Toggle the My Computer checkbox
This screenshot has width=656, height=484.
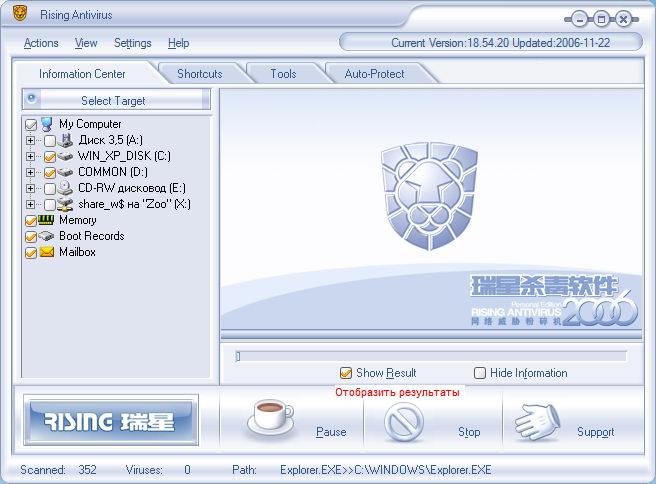[x=31, y=125]
